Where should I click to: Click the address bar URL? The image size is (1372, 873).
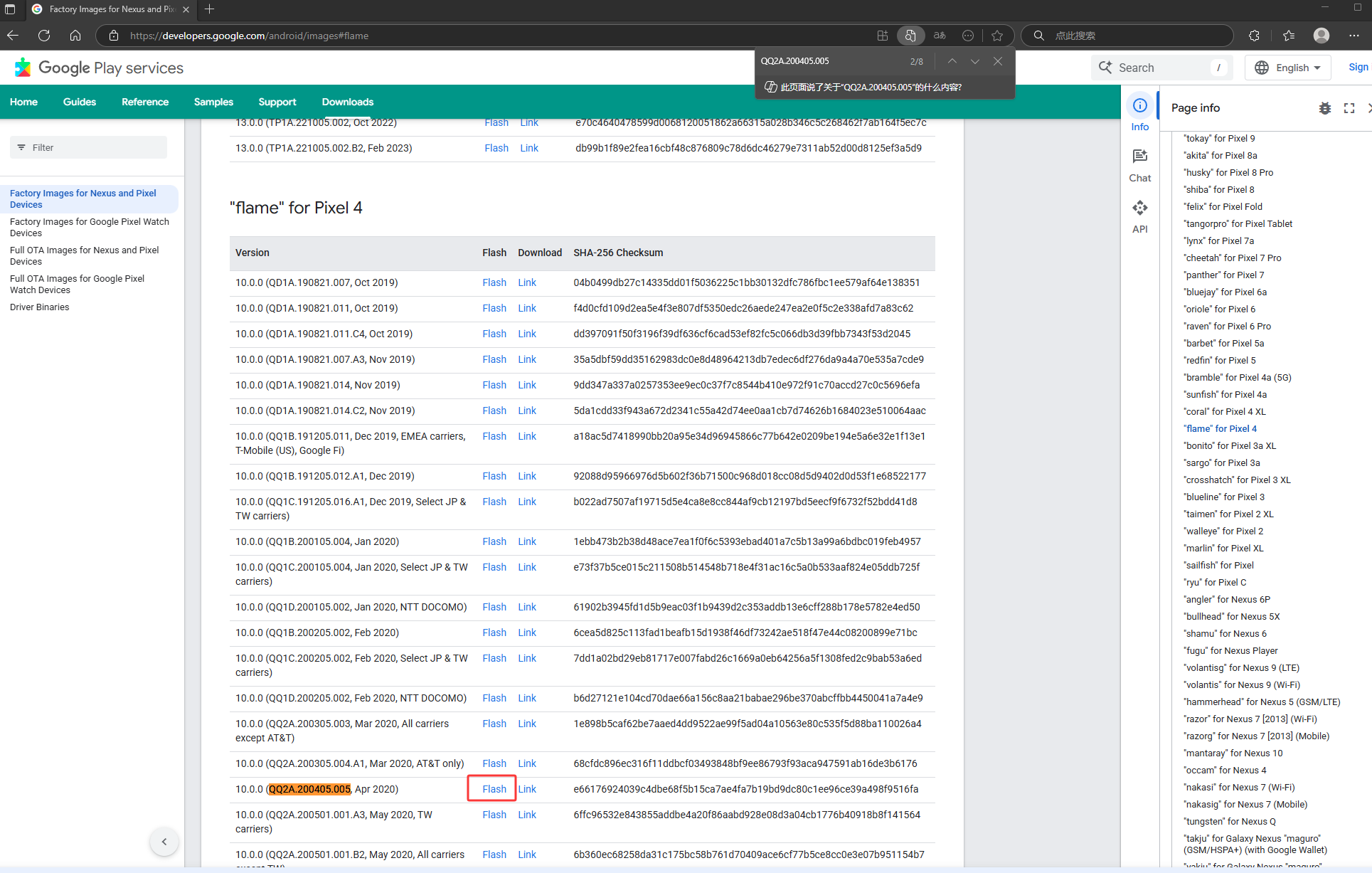click(x=249, y=36)
